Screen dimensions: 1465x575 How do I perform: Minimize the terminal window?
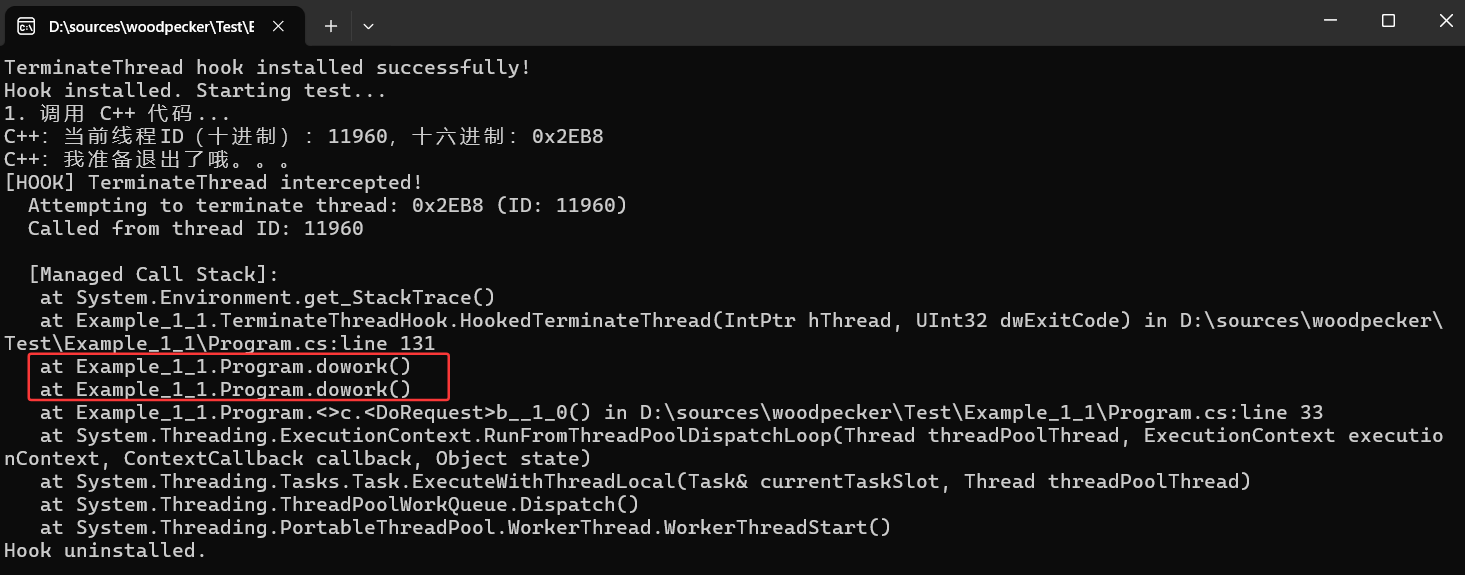(1329, 21)
